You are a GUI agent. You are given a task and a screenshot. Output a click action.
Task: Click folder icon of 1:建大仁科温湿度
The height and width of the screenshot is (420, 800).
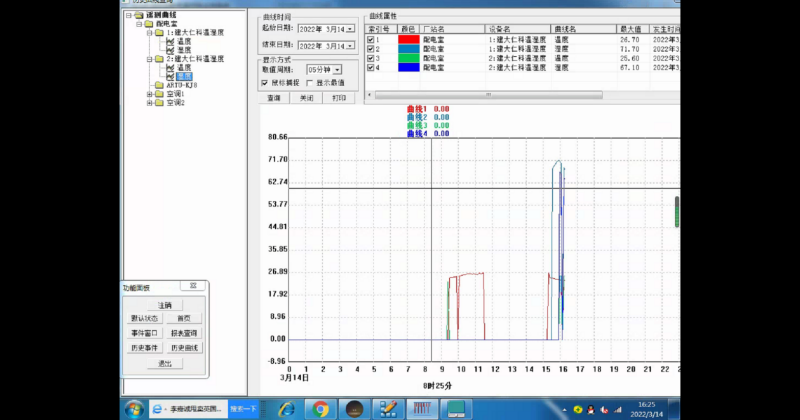159,33
